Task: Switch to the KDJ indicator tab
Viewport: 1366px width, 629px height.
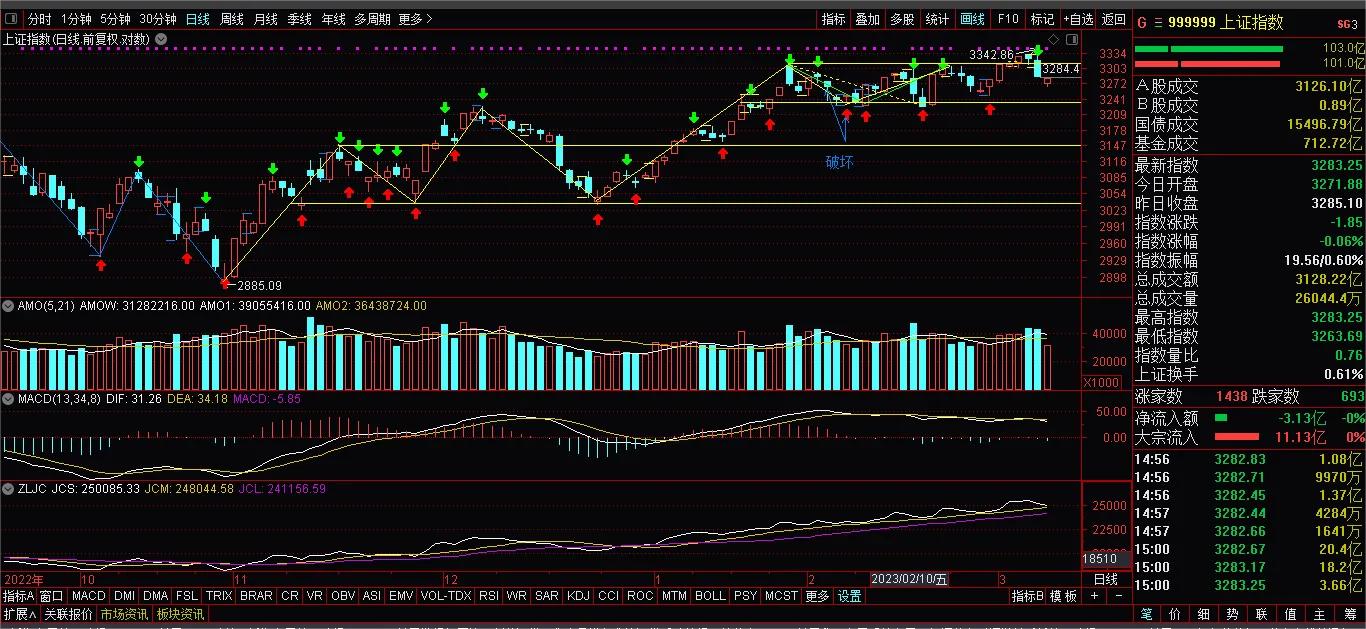Action: 578,596
